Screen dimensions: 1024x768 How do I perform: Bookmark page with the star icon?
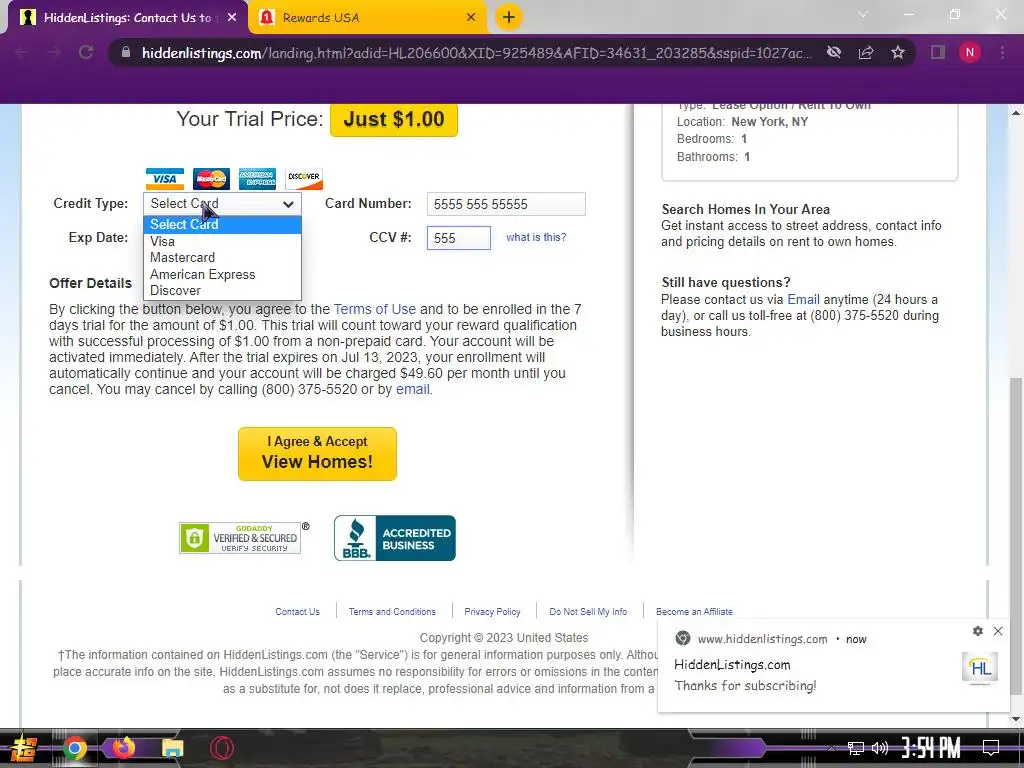point(898,52)
